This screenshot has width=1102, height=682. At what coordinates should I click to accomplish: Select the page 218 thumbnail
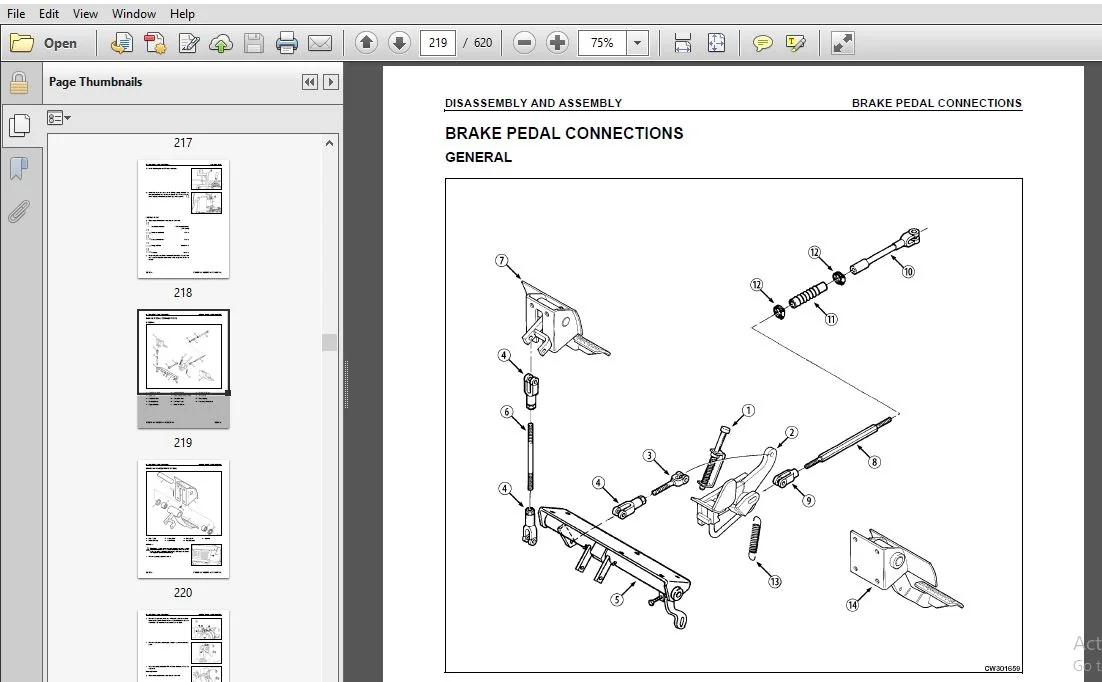click(183, 219)
